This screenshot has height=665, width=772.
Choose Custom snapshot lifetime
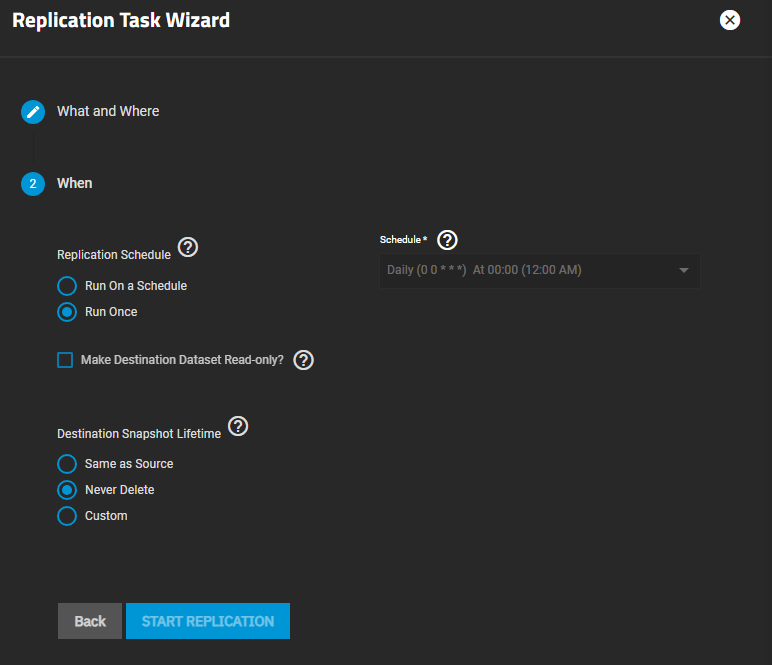click(x=67, y=516)
